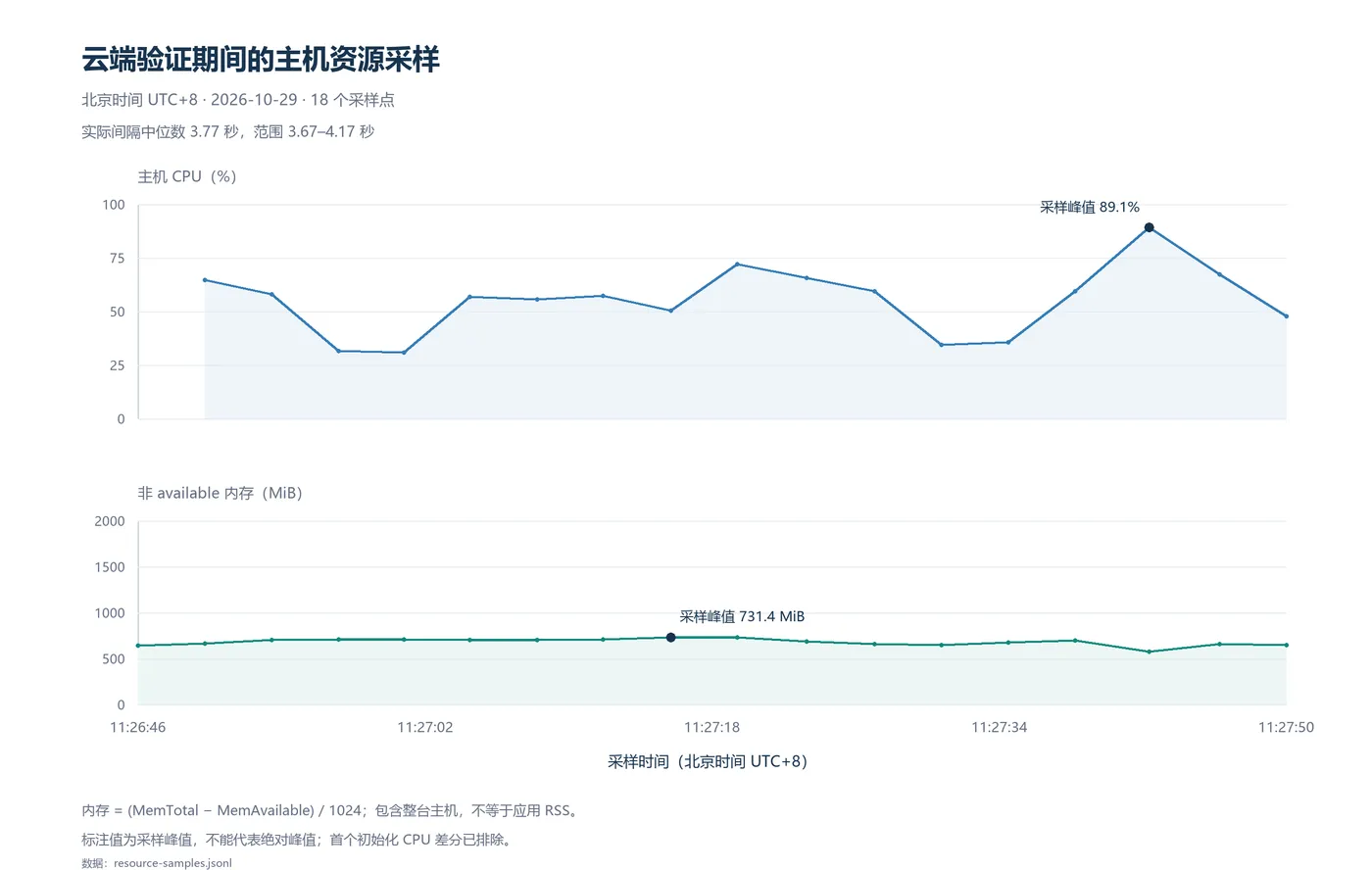Image resolution: width=1372 pixels, height=870 pixels.
Task: Click the first memory data point at 11:26:46
Action: 138,646
